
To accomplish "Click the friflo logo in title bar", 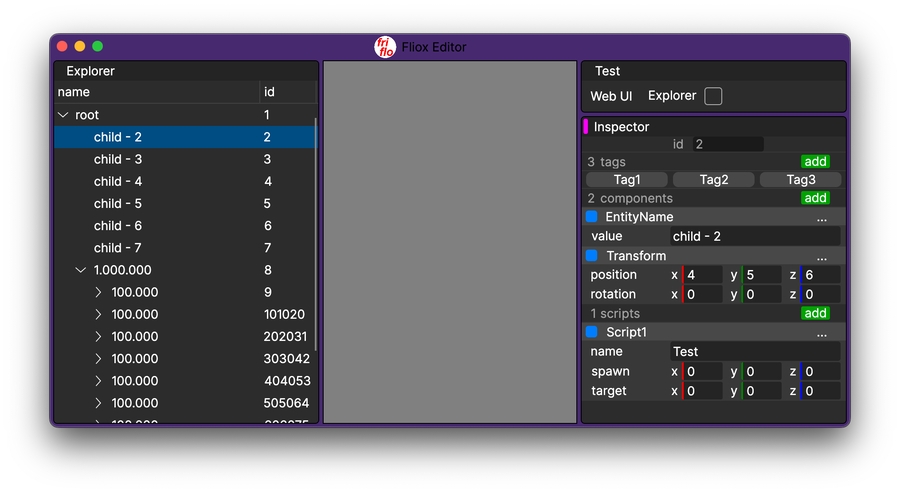I will pos(385,47).
